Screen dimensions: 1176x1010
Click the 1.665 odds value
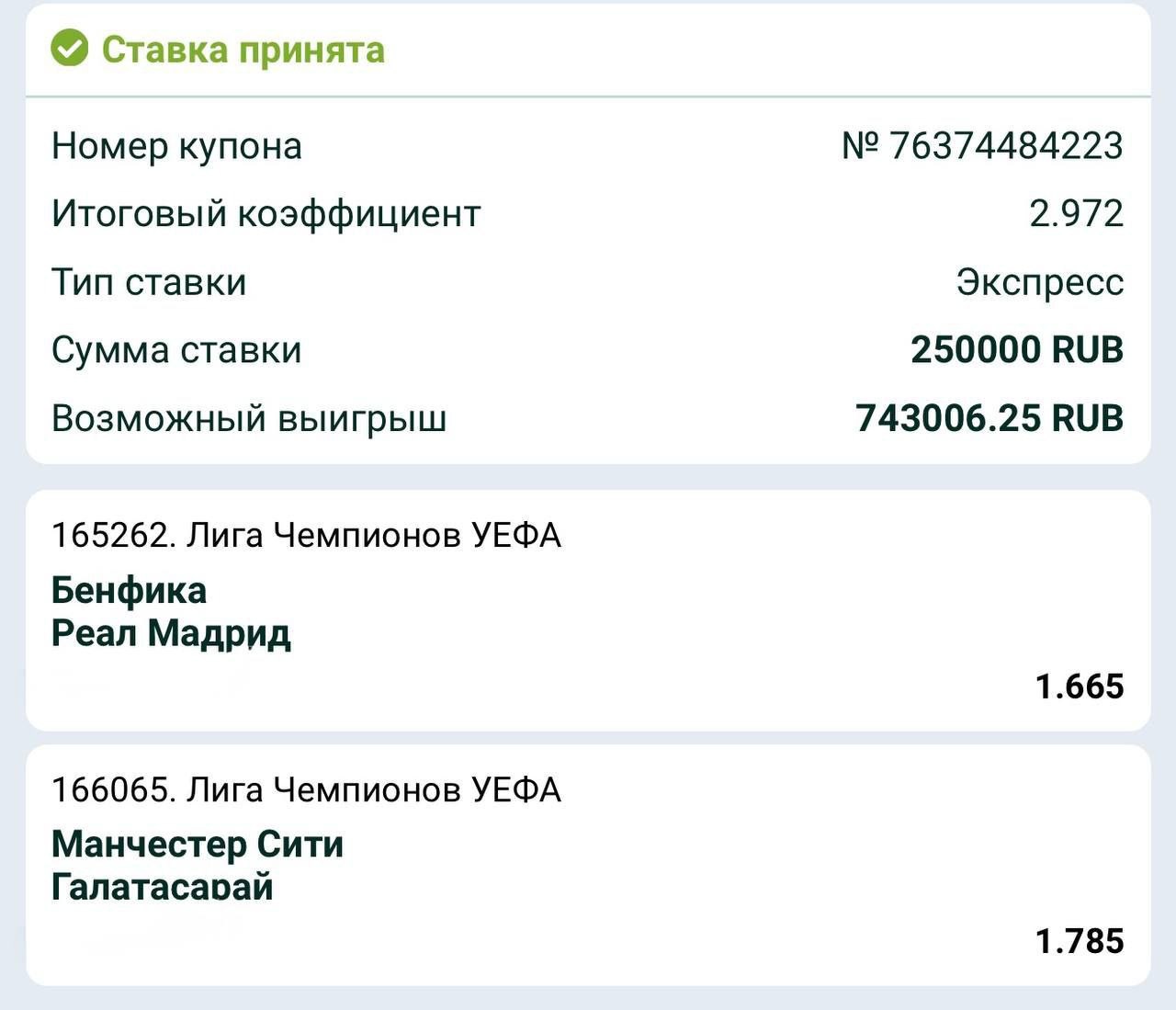1080,687
